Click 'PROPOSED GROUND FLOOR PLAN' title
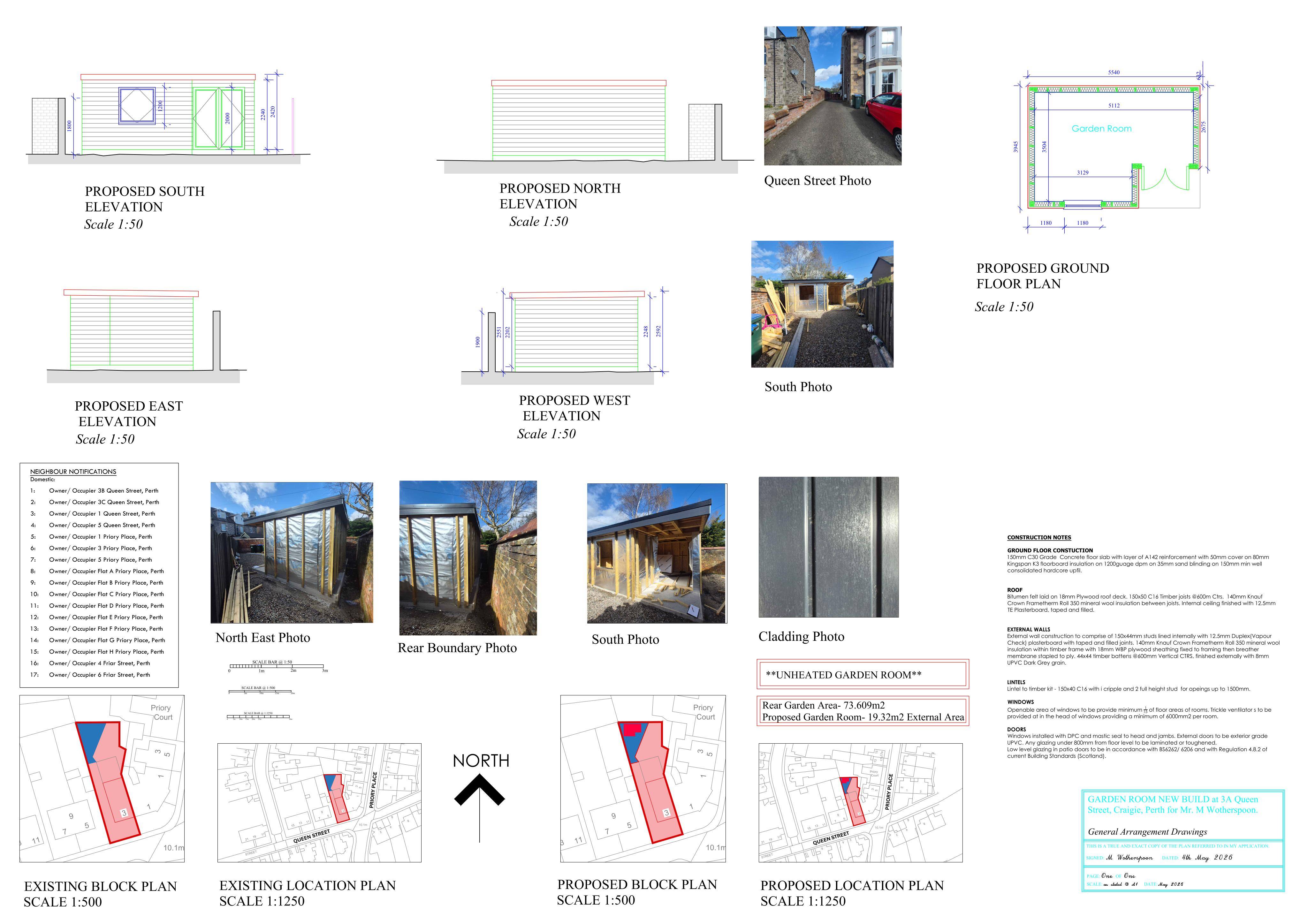The height and width of the screenshot is (924, 1308). [x=1043, y=276]
